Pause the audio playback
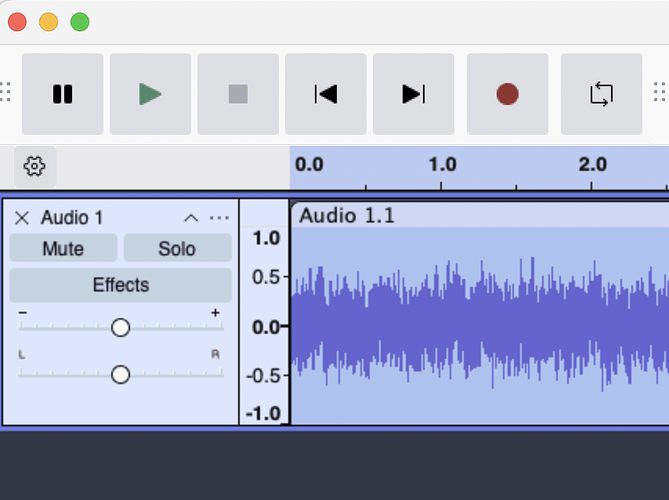Image resolution: width=669 pixels, height=500 pixels. pos(62,94)
